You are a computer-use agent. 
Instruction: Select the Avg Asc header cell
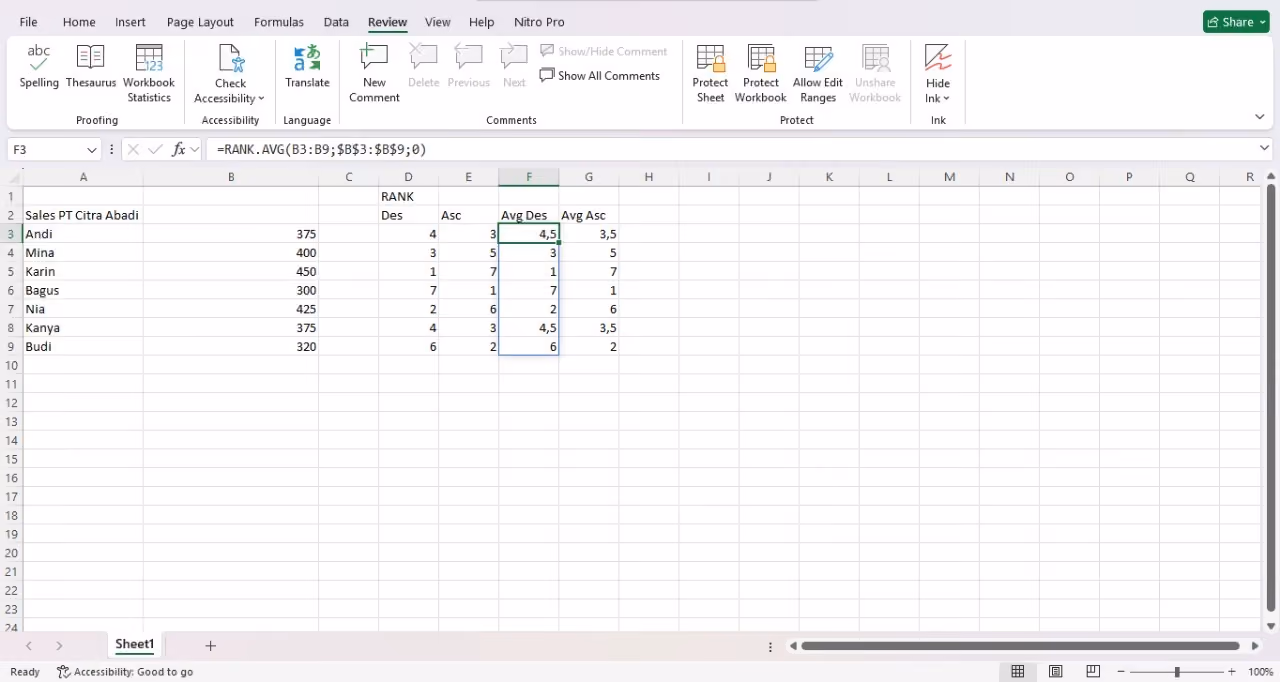(x=589, y=215)
